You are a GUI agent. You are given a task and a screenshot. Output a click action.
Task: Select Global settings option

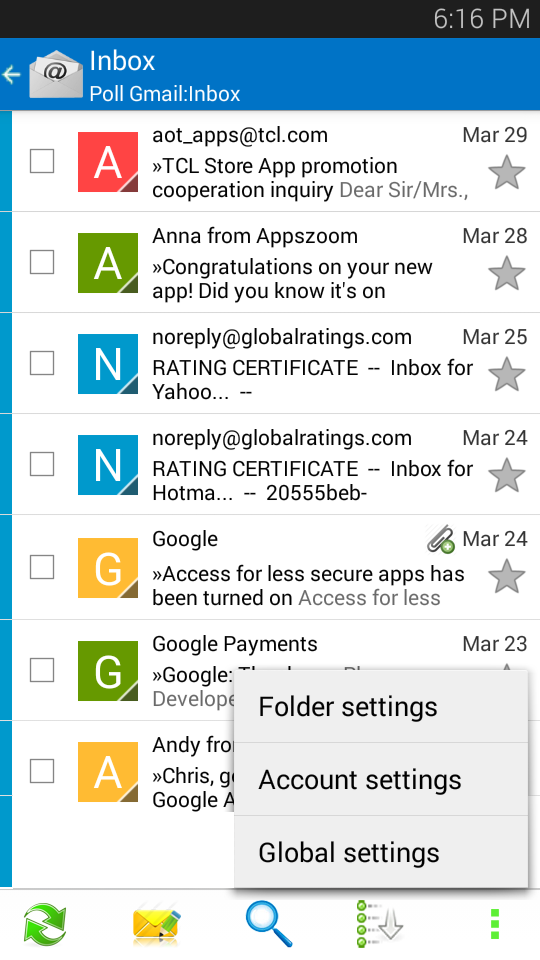tap(381, 852)
